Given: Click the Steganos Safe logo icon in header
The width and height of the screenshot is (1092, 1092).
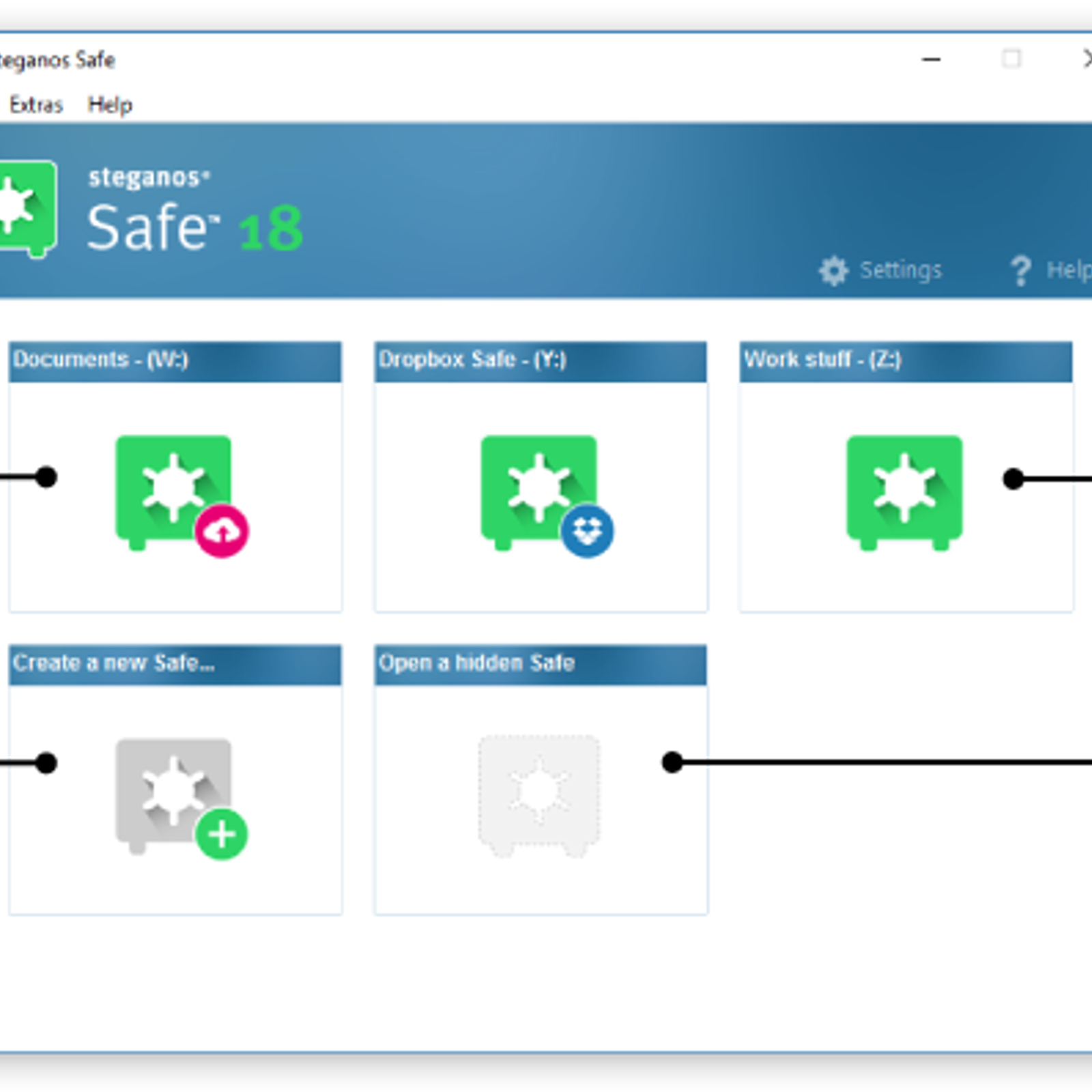Looking at the screenshot, I should pyautogui.click(x=27, y=208).
